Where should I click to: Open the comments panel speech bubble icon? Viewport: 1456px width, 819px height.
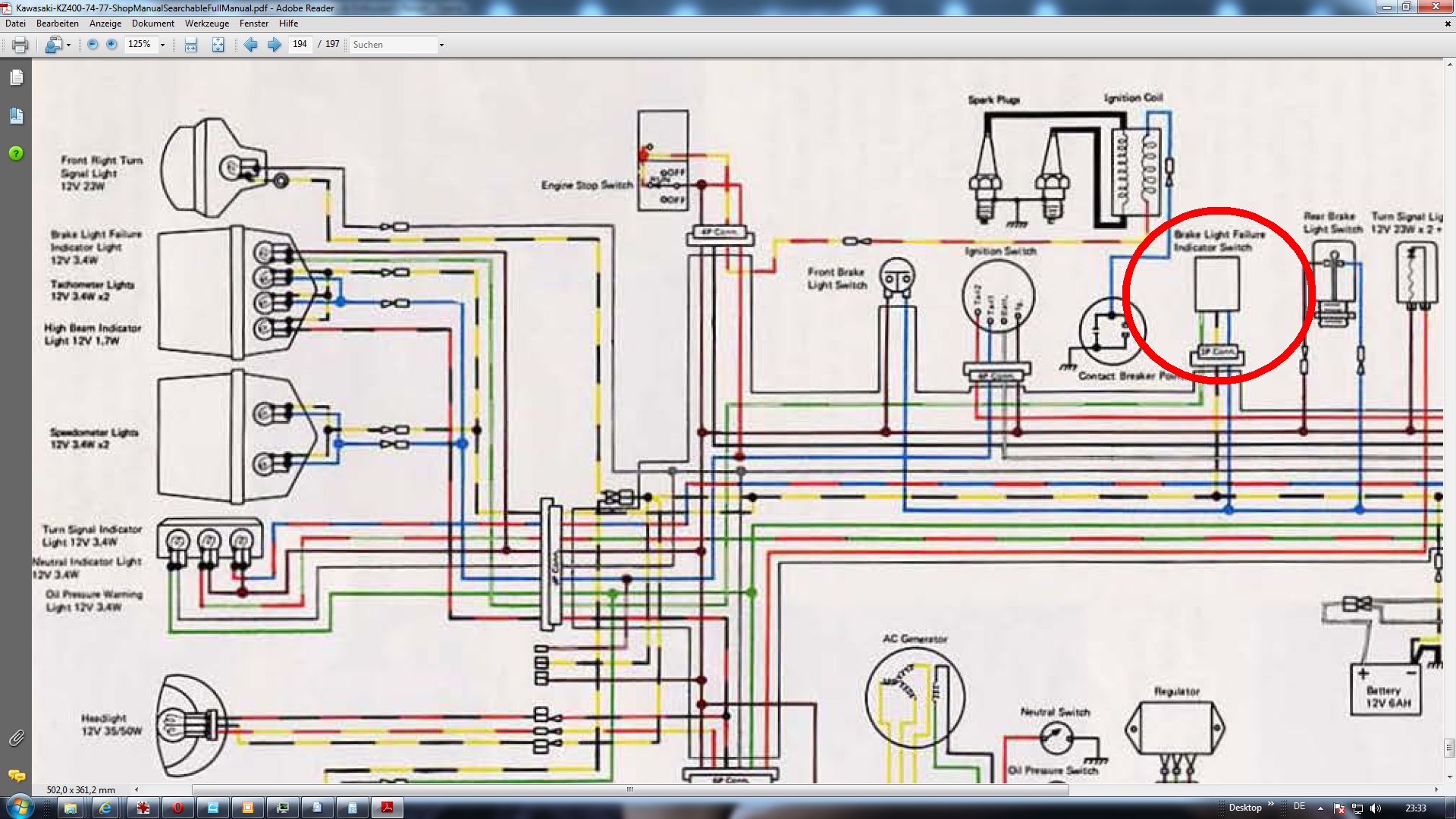click(x=16, y=775)
